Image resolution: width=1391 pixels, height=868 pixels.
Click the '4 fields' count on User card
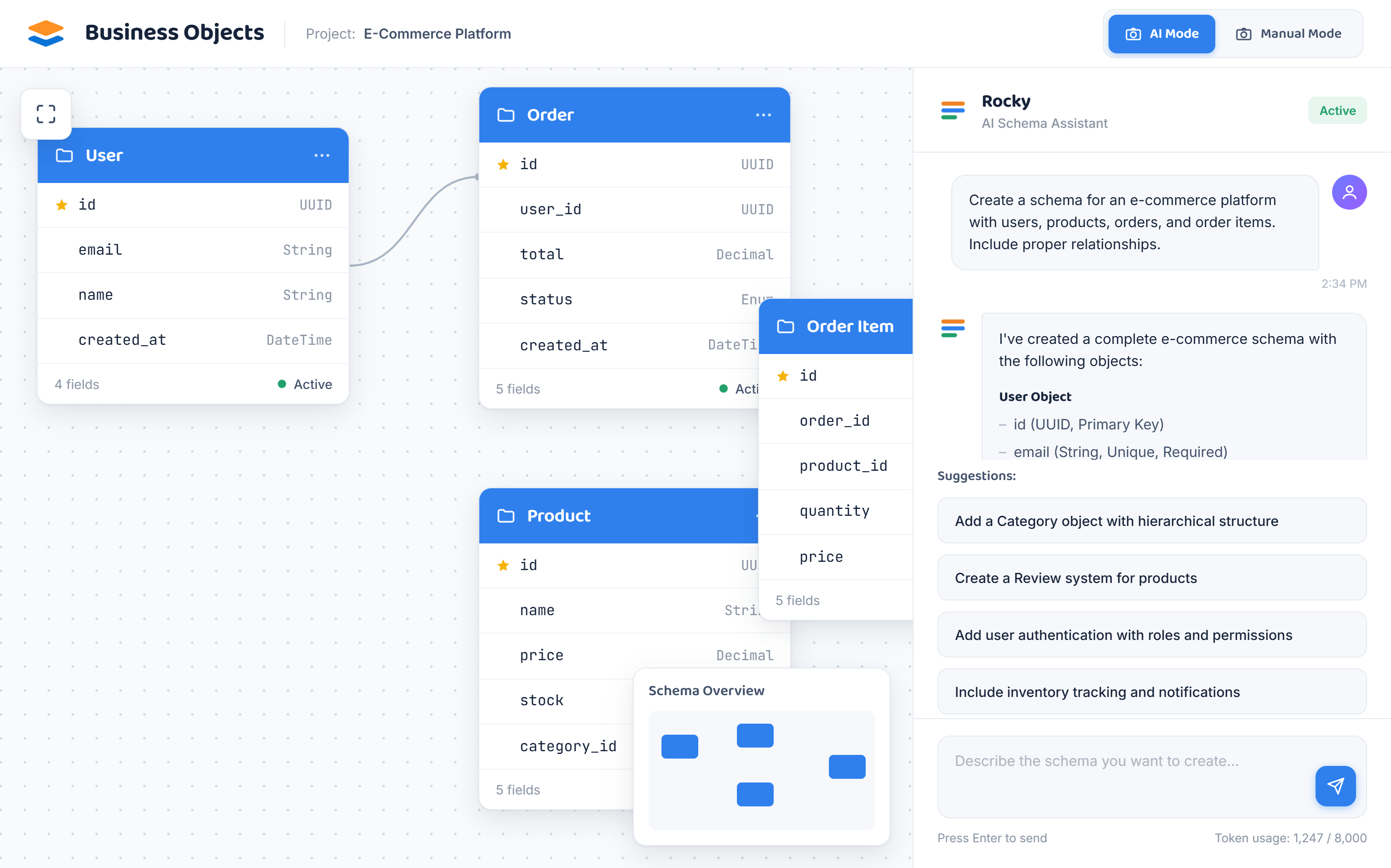click(x=77, y=384)
